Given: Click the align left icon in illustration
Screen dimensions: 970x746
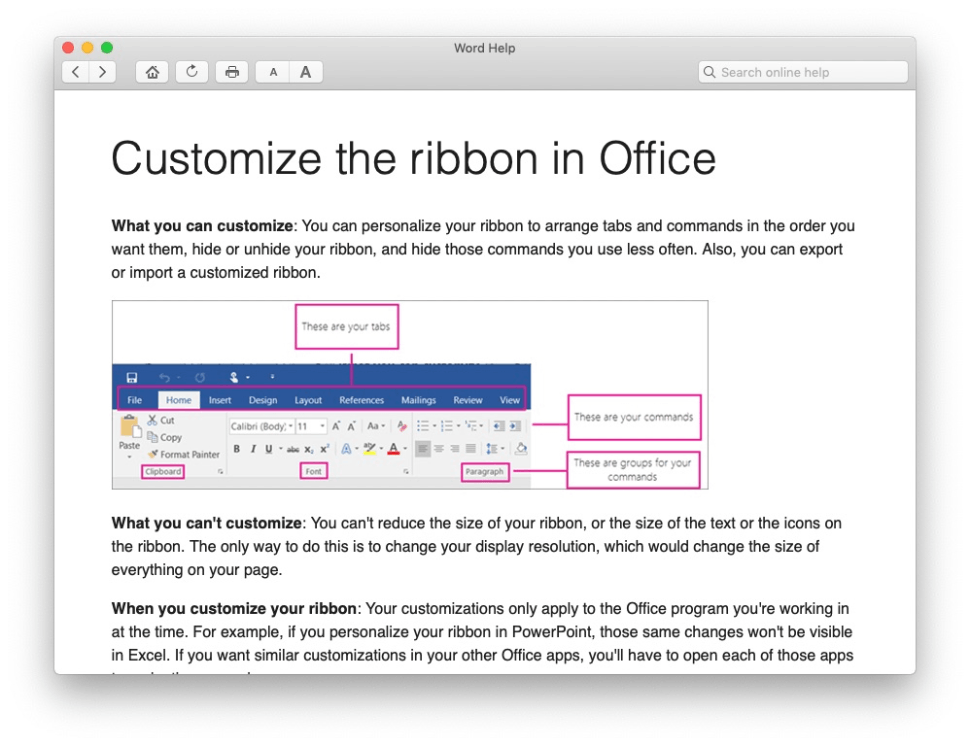Looking at the screenshot, I should [423, 448].
